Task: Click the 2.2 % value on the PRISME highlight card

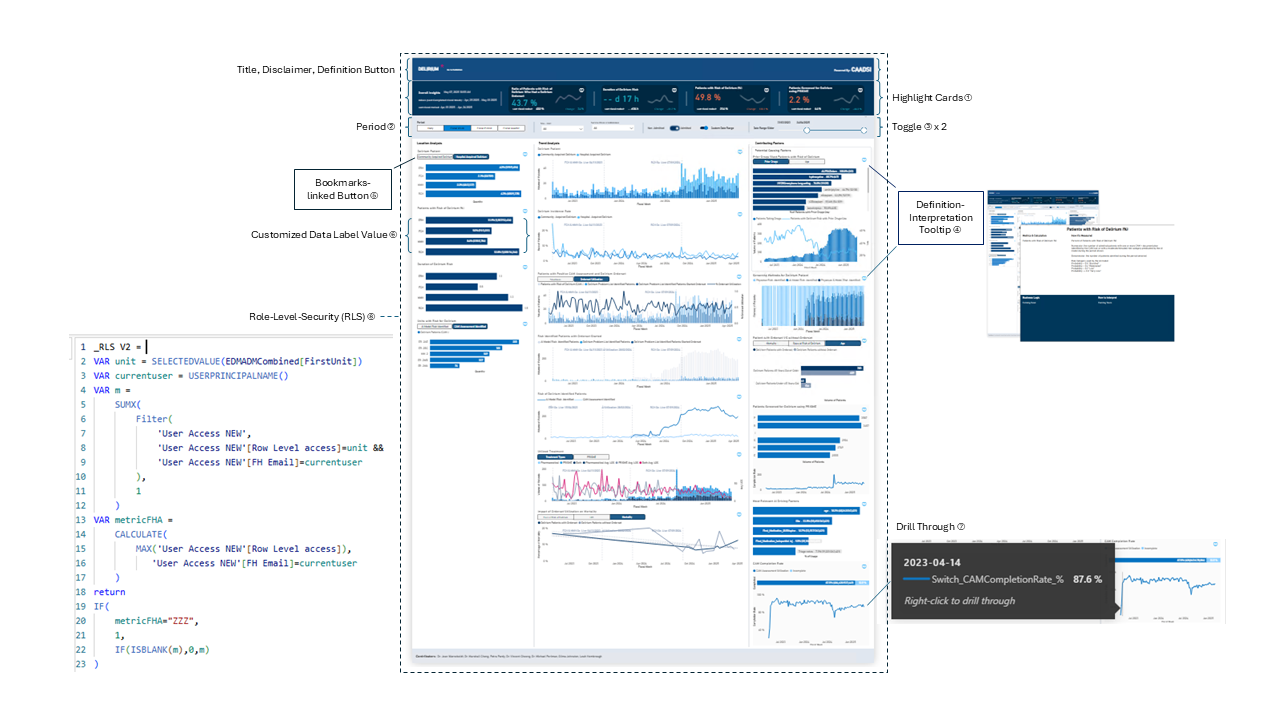Action: [799, 99]
